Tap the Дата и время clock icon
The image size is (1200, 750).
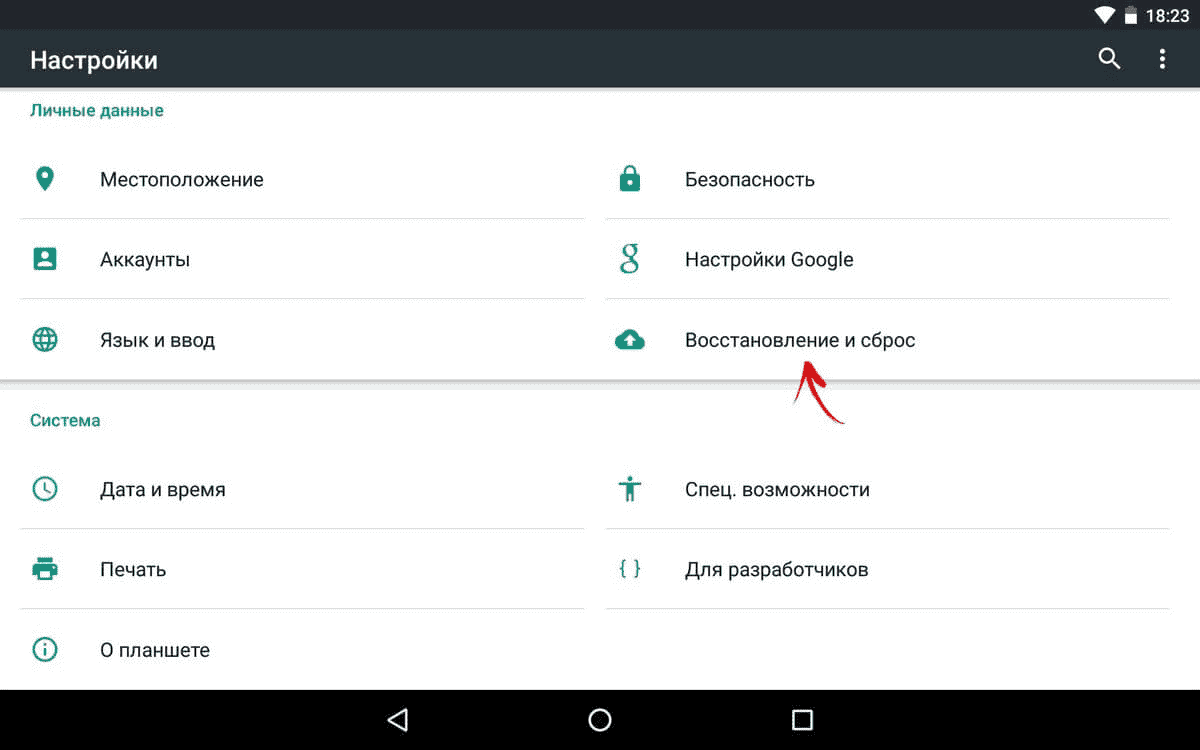45,489
